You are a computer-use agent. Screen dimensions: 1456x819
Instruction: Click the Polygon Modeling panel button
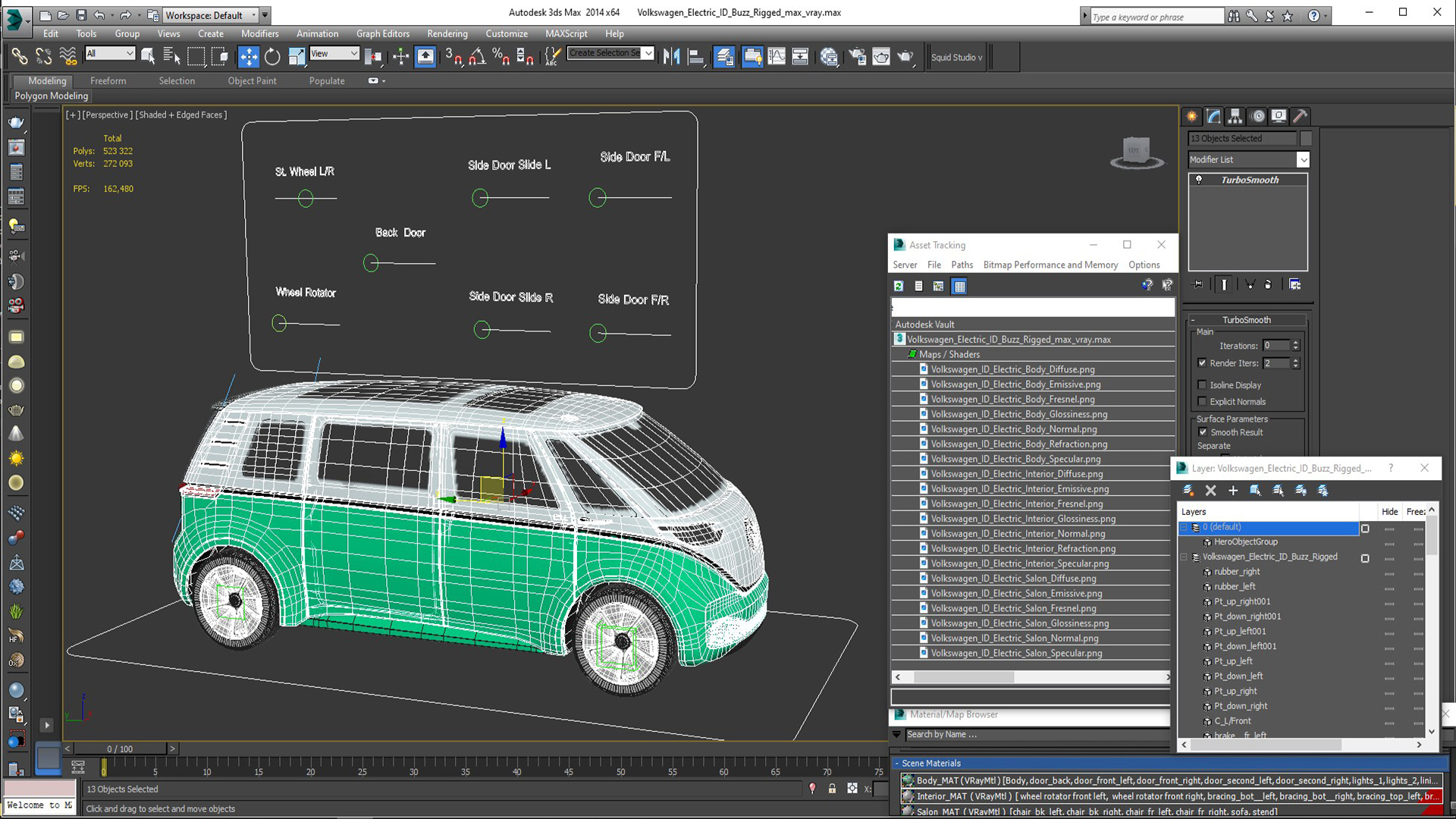[x=52, y=96]
